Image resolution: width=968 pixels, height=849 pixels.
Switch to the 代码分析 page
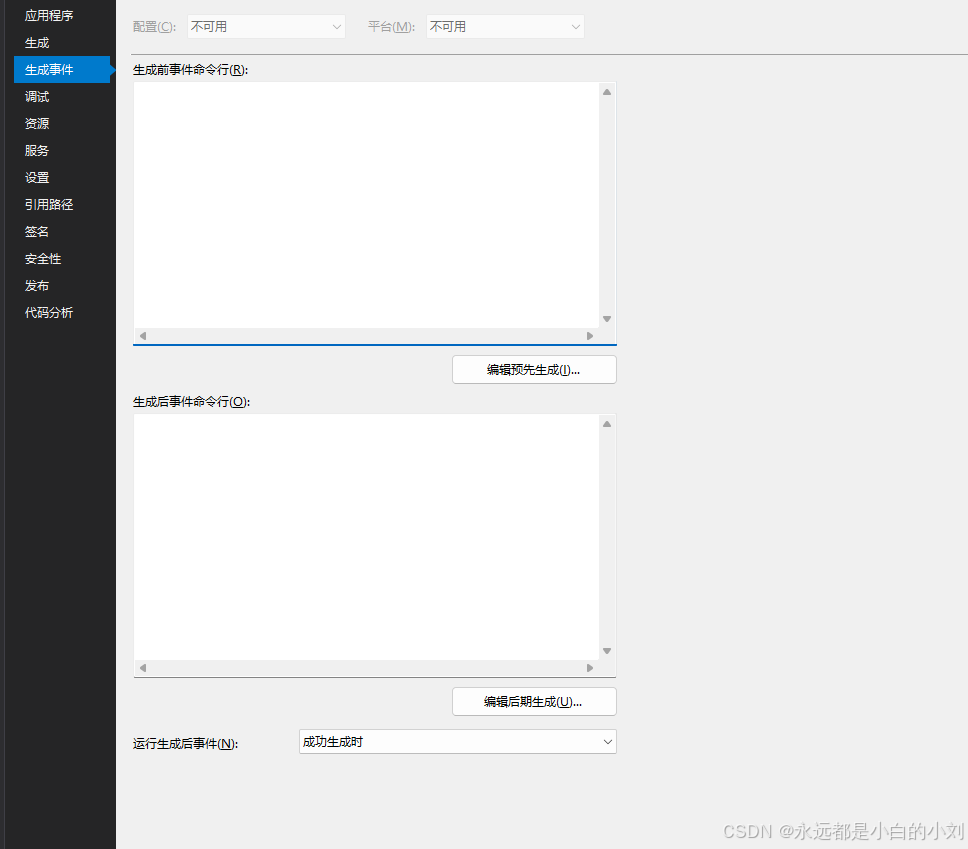48,312
